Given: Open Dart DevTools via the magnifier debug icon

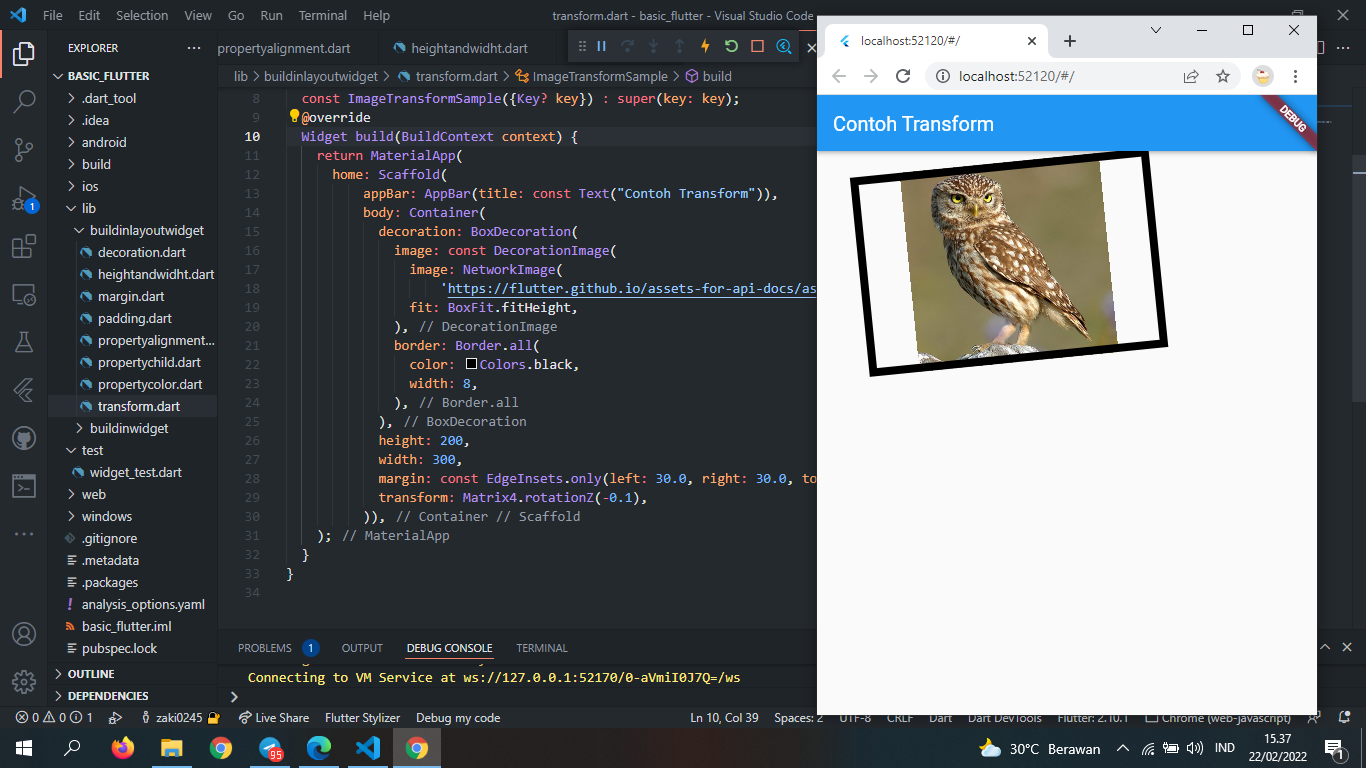Looking at the screenshot, I should (x=786, y=46).
